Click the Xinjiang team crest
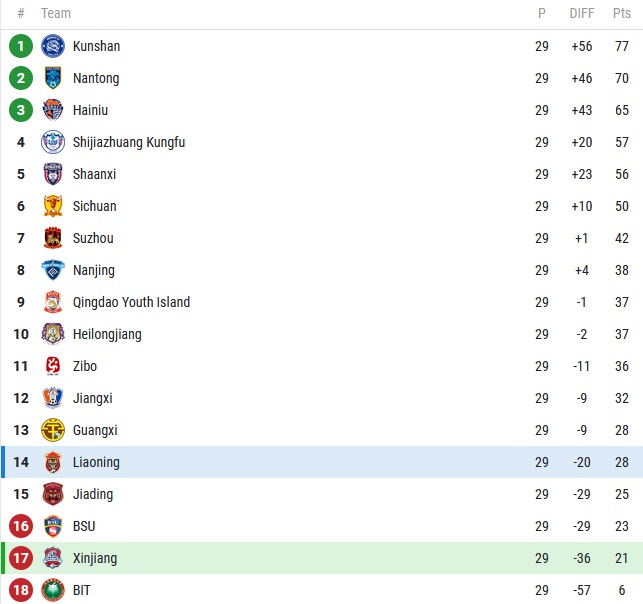Image resolution: width=643 pixels, height=604 pixels. tap(53, 558)
